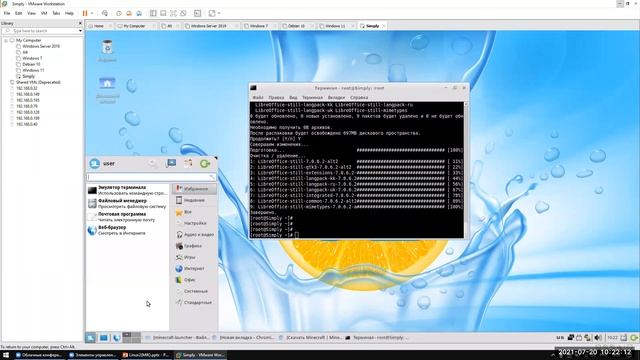This screenshot has width=640, height=360.
Task: Switch to the Windows Server 2019 tab
Action: [208, 26]
